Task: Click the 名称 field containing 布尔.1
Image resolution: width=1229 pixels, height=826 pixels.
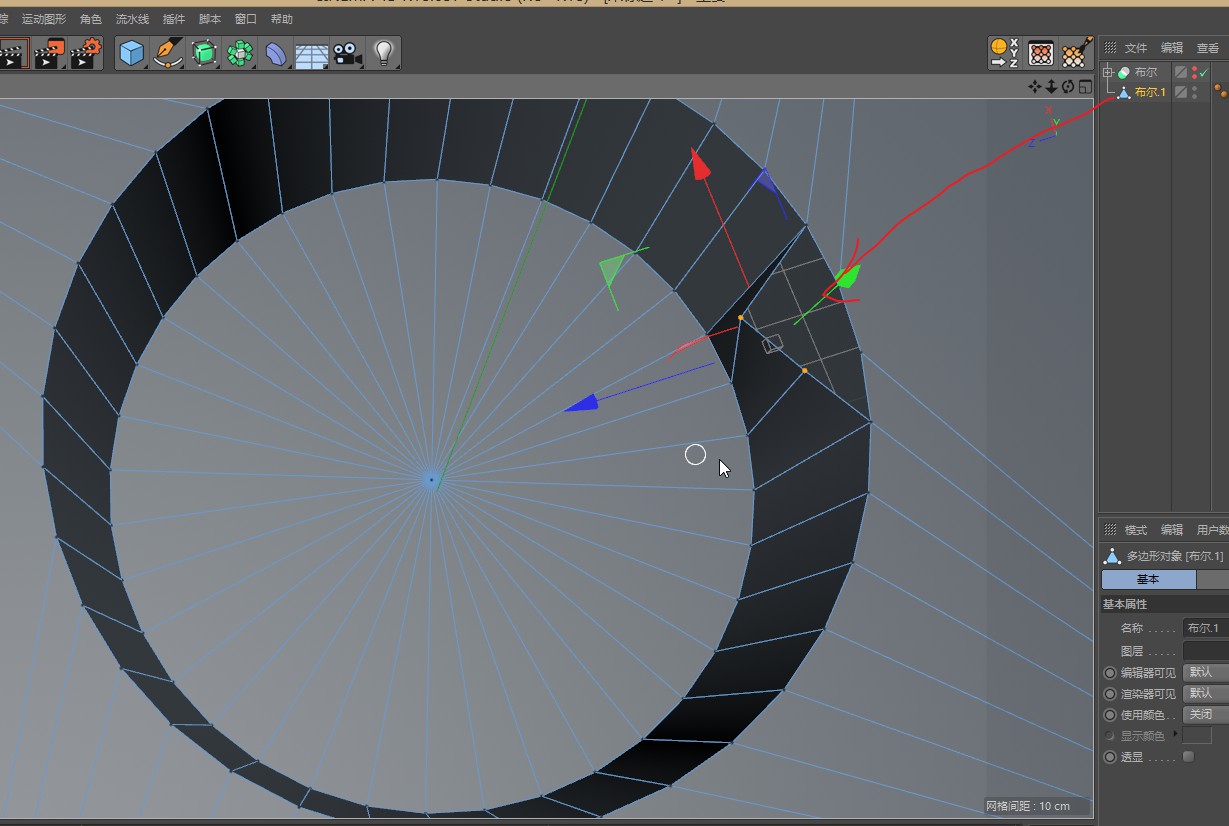Action: pyautogui.click(x=1205, y=628)
